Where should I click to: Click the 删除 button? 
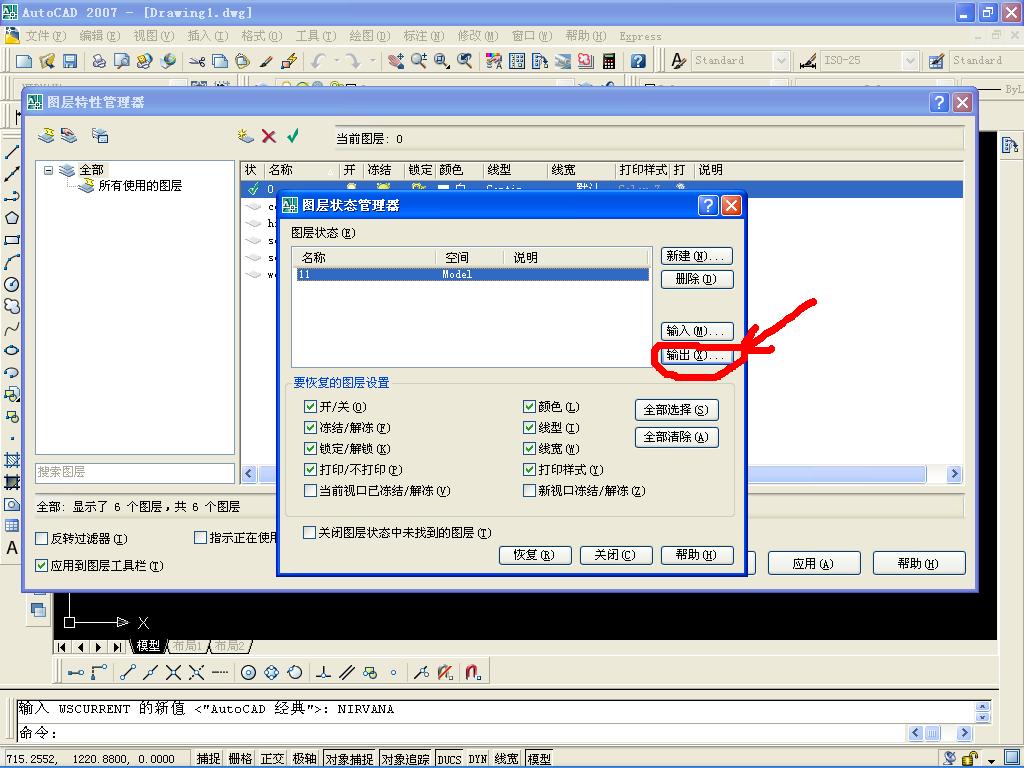pos(697,279)
